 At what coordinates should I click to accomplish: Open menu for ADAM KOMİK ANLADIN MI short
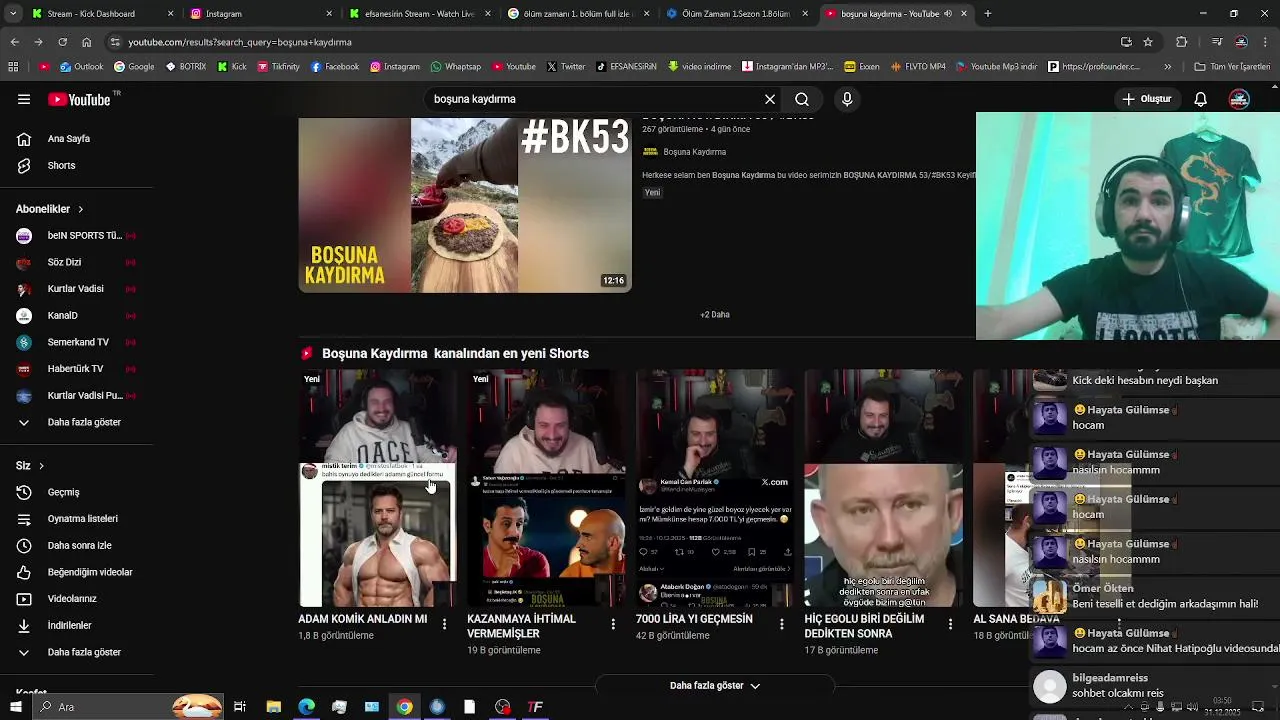point(445,624)
